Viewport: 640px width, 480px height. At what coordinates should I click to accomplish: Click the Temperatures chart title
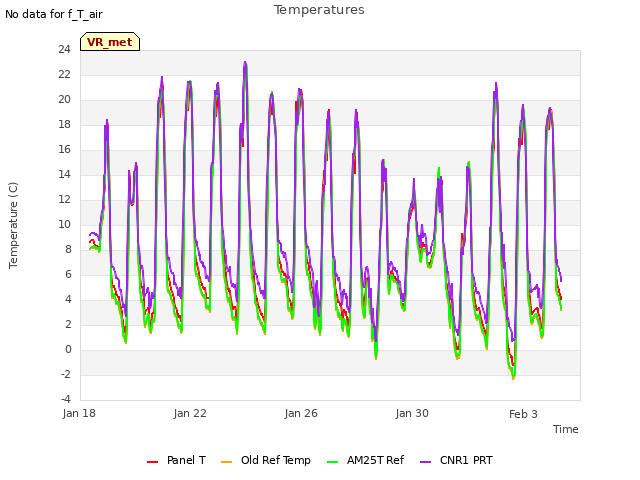click(319, 10)
